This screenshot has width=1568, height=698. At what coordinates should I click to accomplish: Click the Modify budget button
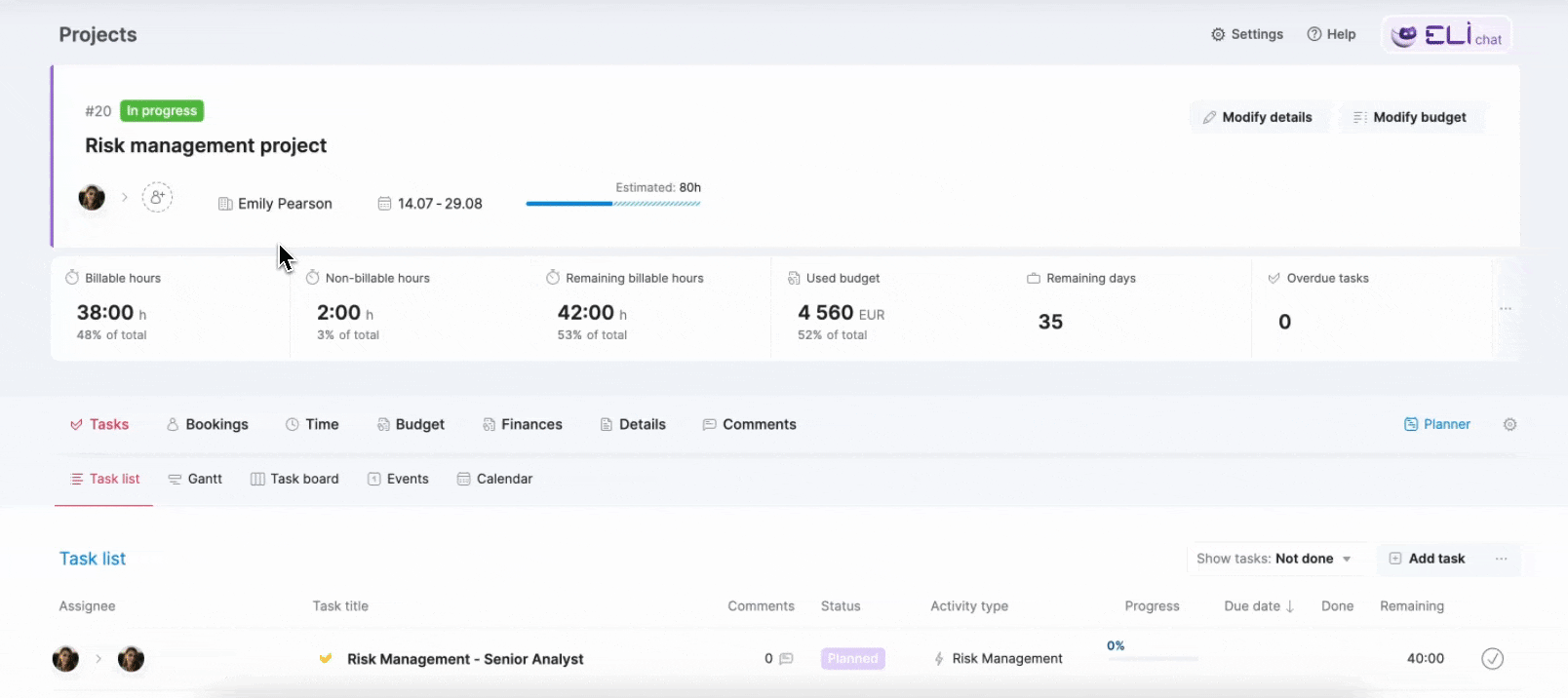(x=1410, y=117)
